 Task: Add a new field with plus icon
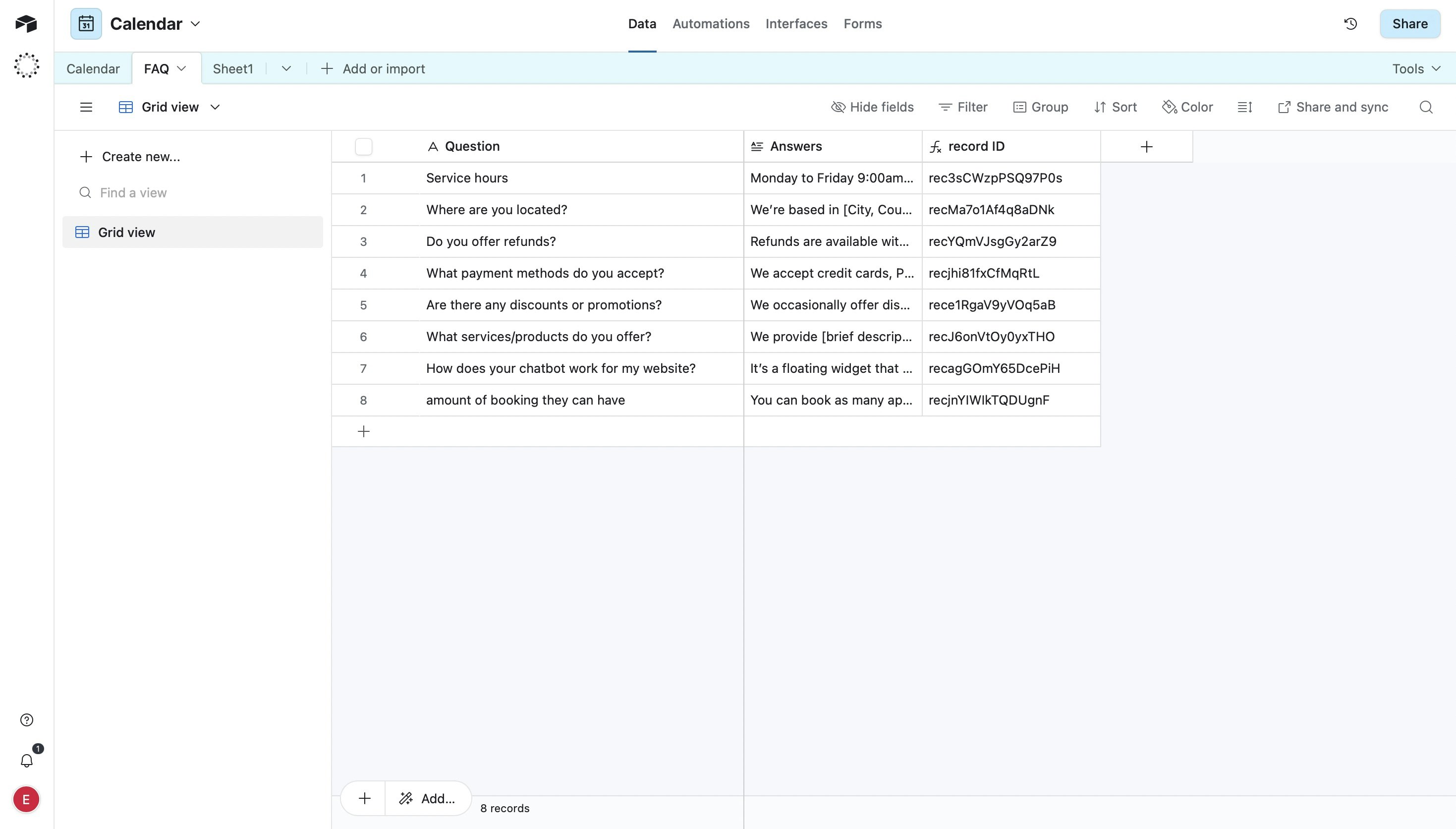1146,147
